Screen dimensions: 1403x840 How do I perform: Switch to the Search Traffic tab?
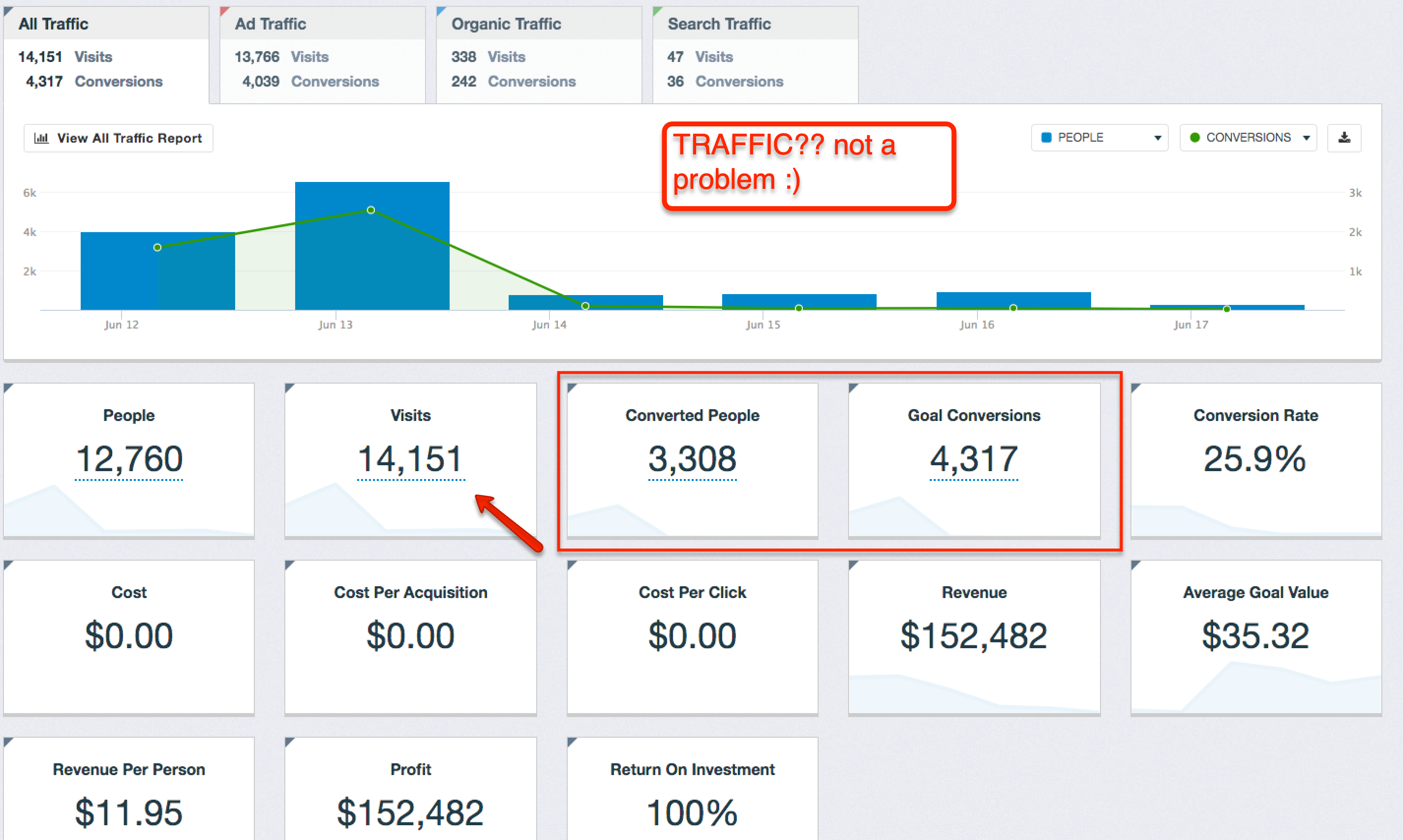coord(755,55)
